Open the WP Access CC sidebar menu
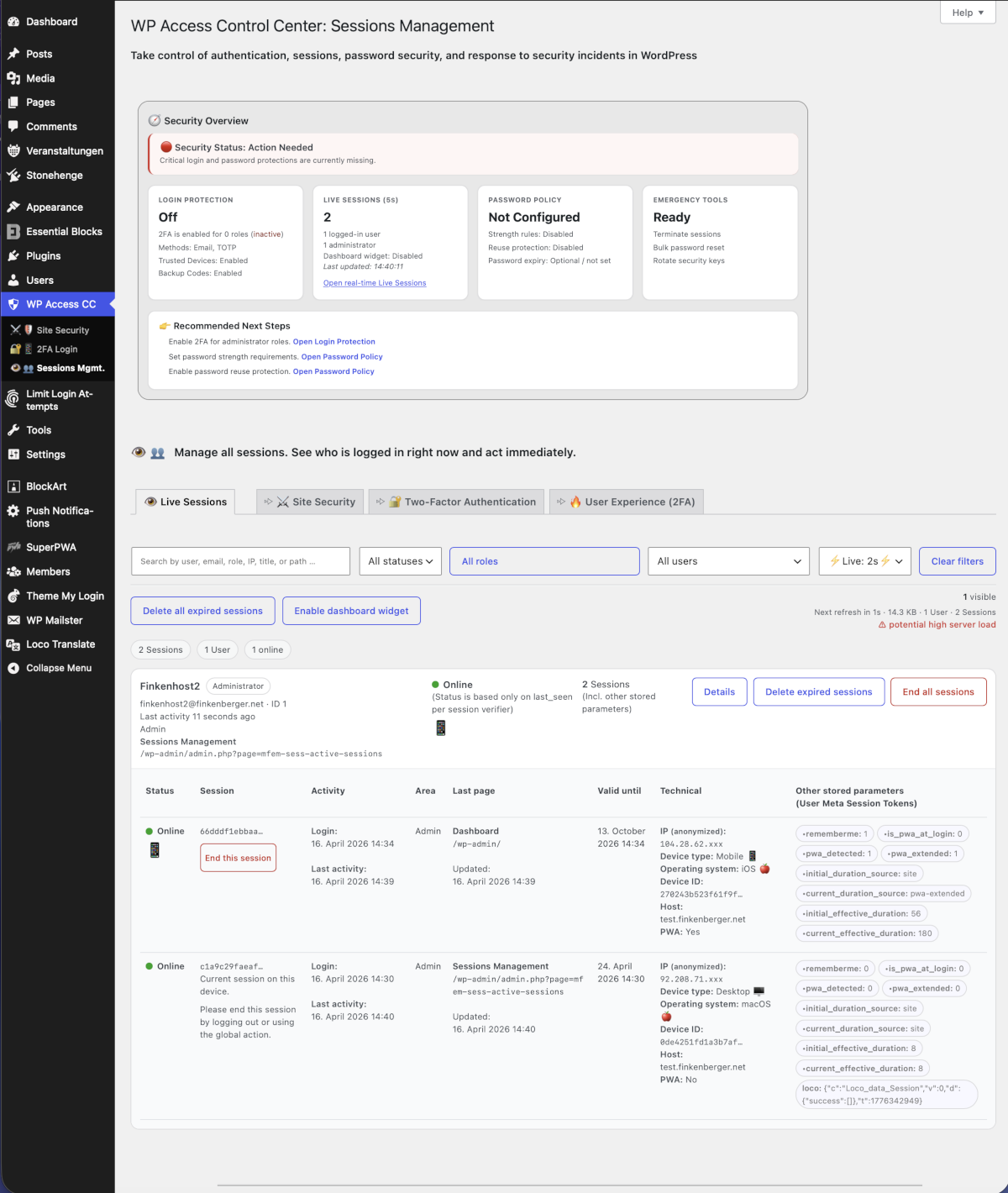The width and height of the screenshot is (1008, 1193). [57, 303]
